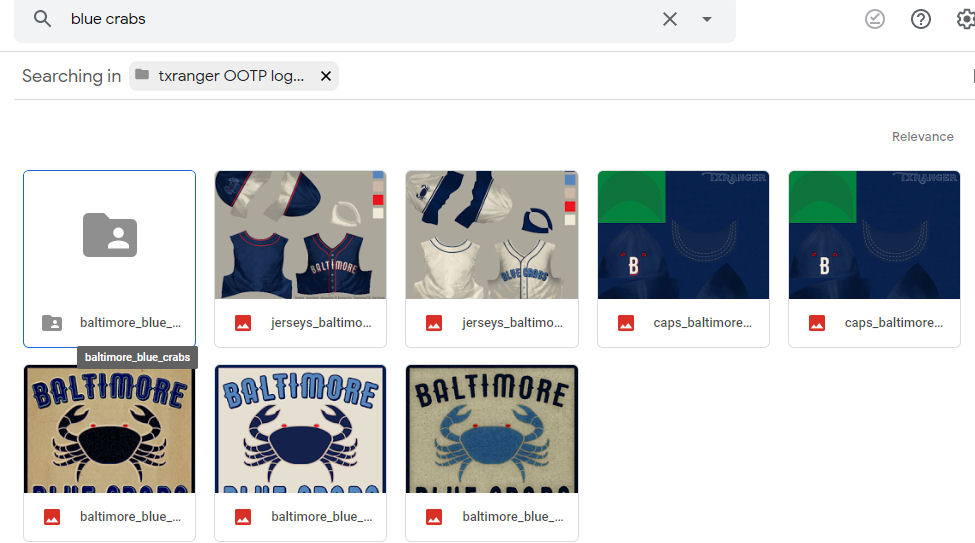Open the second caps_baltimore image preview
The width and height of the screenshot is (975, 543).
click(x=874, y=235)
